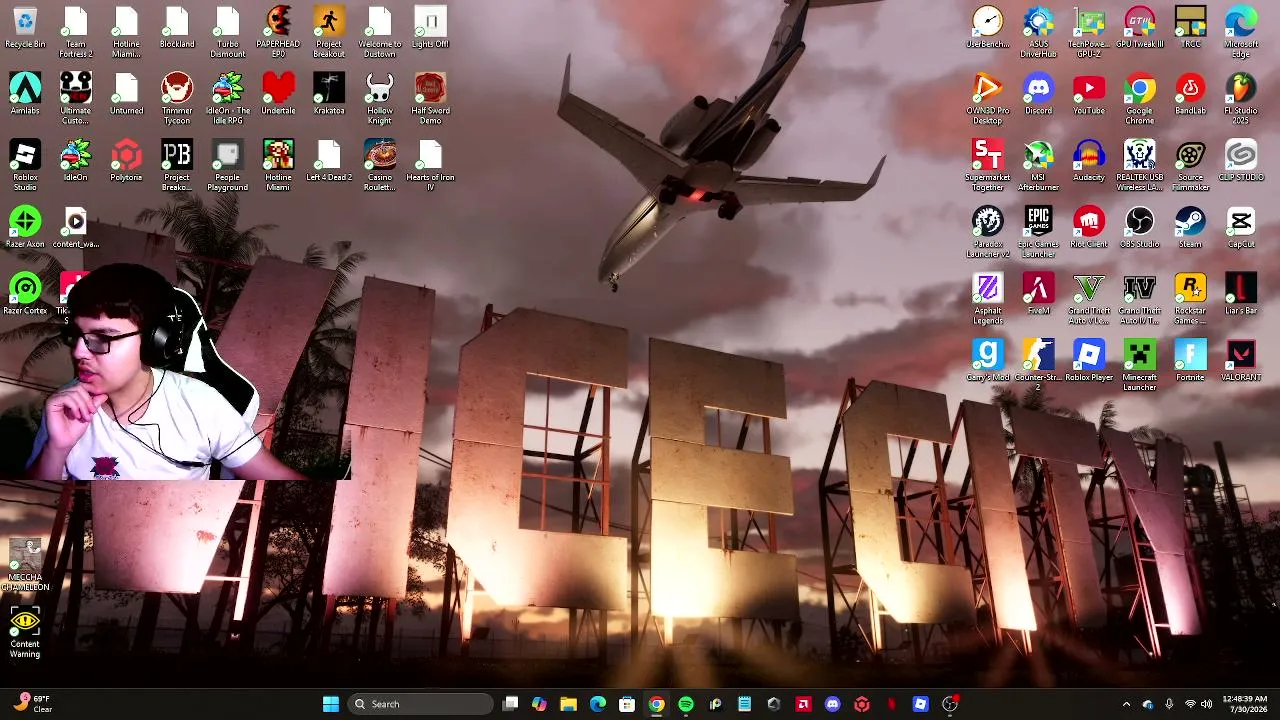Select the Rockstar Games Launcher icon
Image resolution: width=1280 pixels, height=720 pixels.
point(1190,300)
